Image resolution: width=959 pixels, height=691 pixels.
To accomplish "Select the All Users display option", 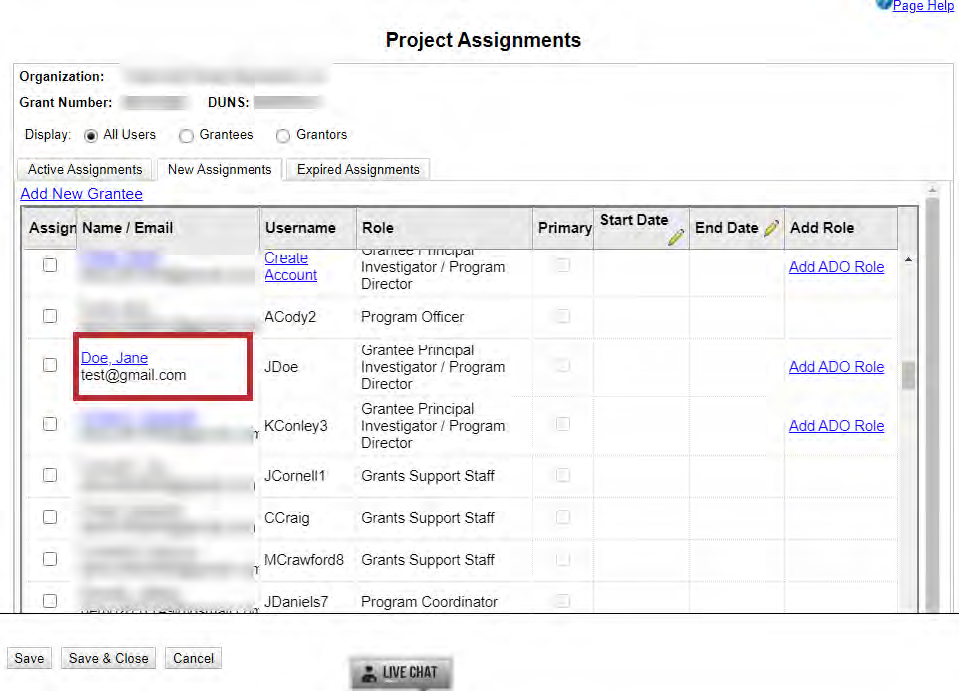I will click(x=91, y=135).
